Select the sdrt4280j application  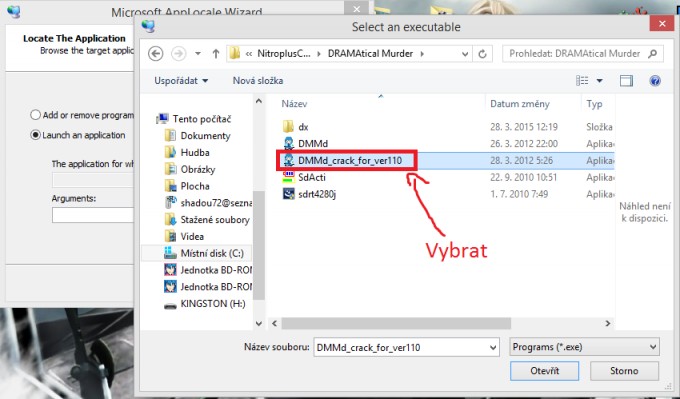(317, 194)
